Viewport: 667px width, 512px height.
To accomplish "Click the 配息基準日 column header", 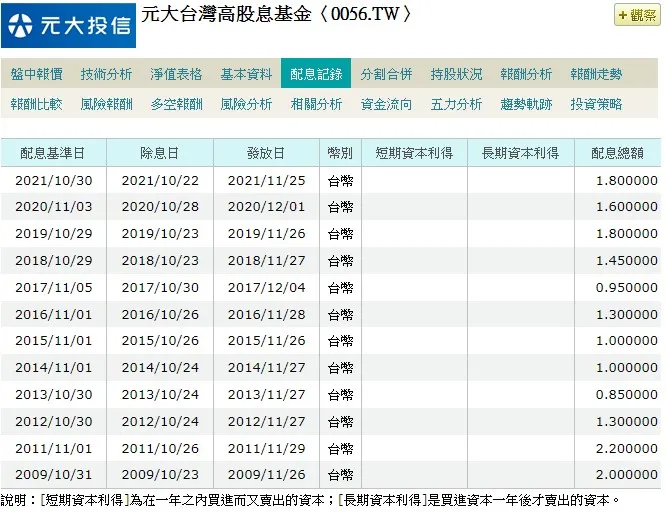I will point(53,153).
